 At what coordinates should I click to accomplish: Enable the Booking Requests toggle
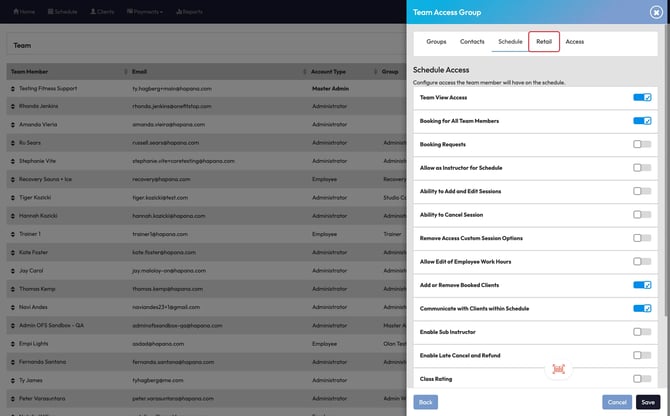[x=641, y=144]
